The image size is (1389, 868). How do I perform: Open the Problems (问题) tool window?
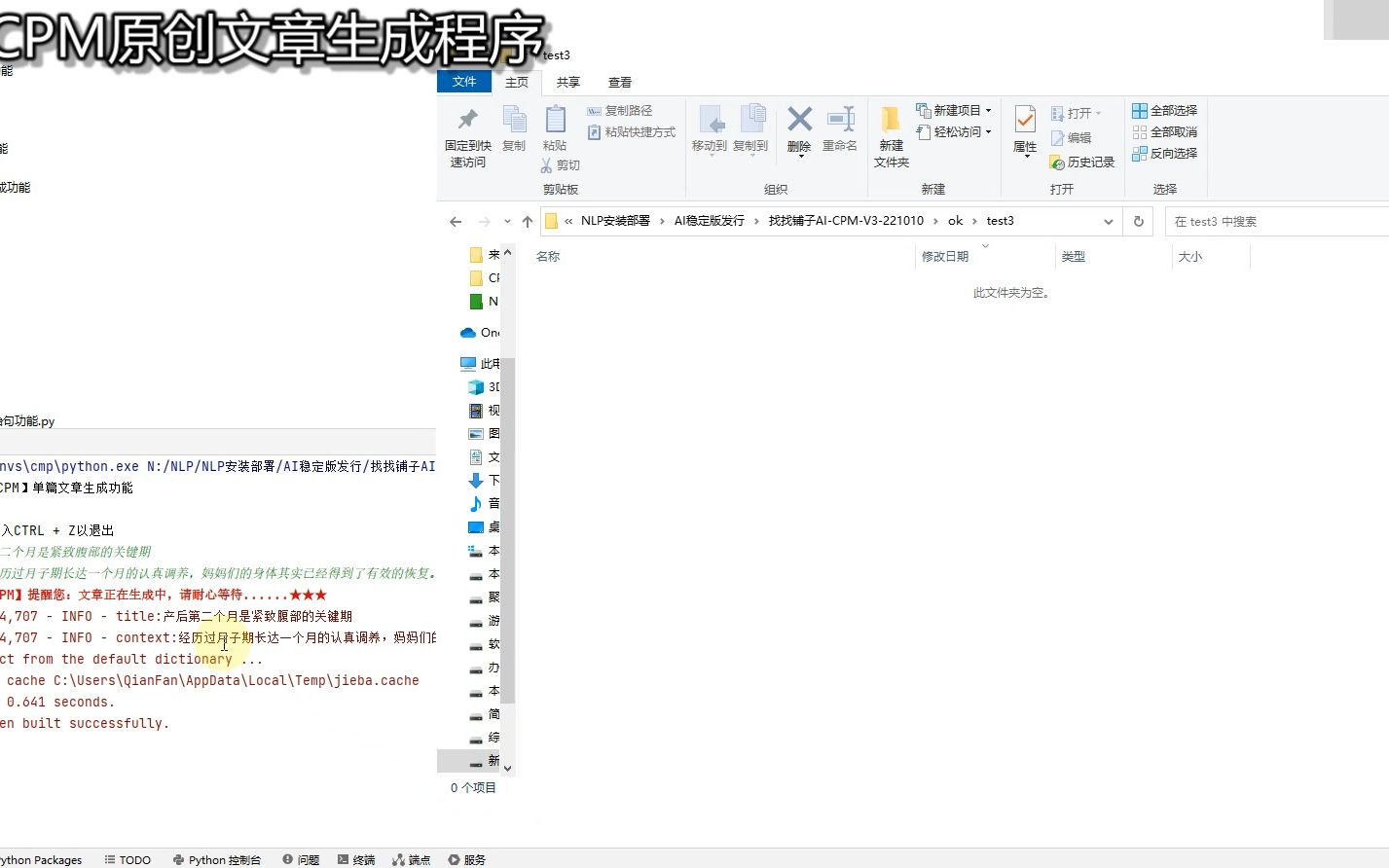301,860
